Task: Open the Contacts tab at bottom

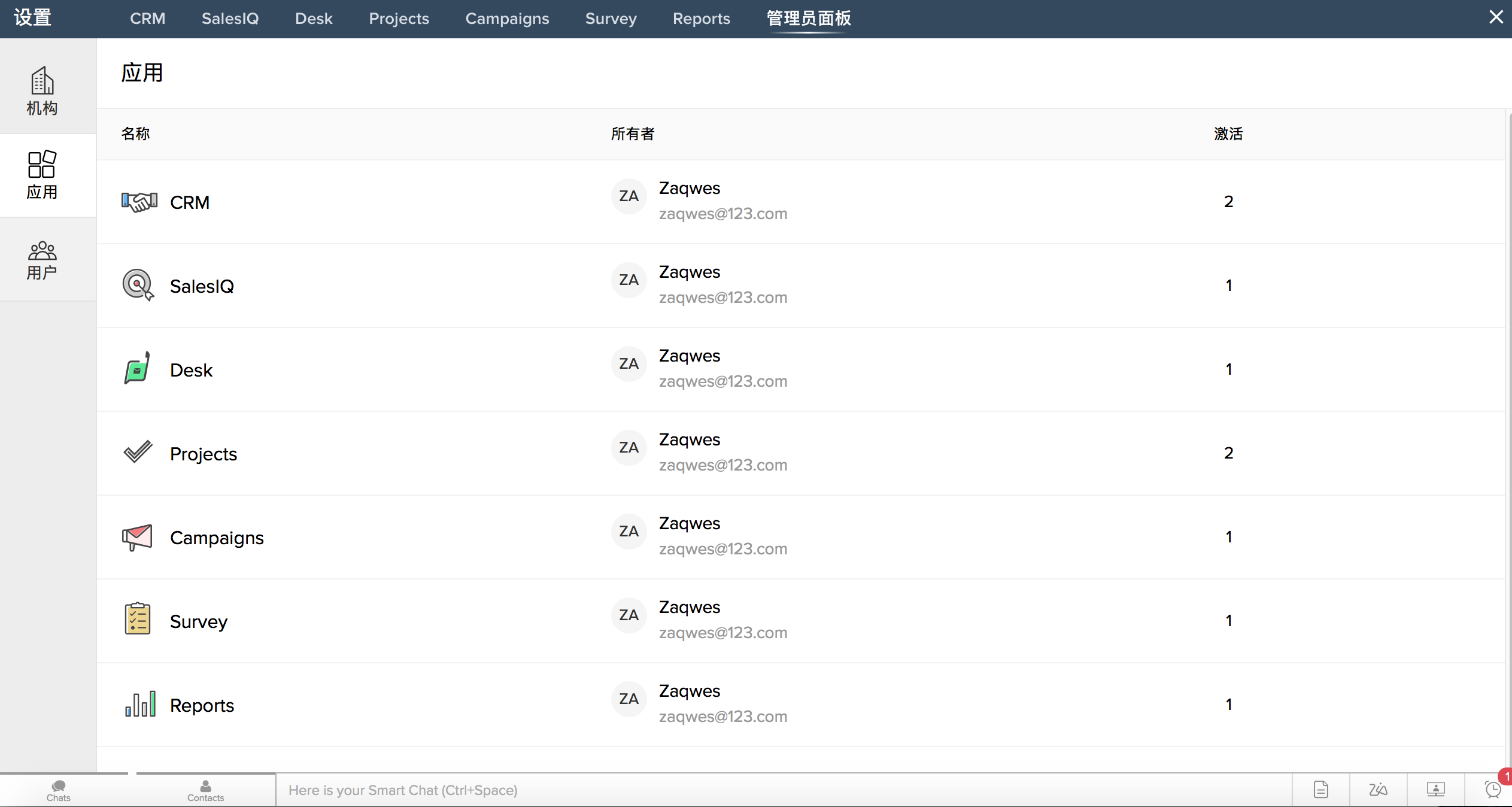Action: 205,790
